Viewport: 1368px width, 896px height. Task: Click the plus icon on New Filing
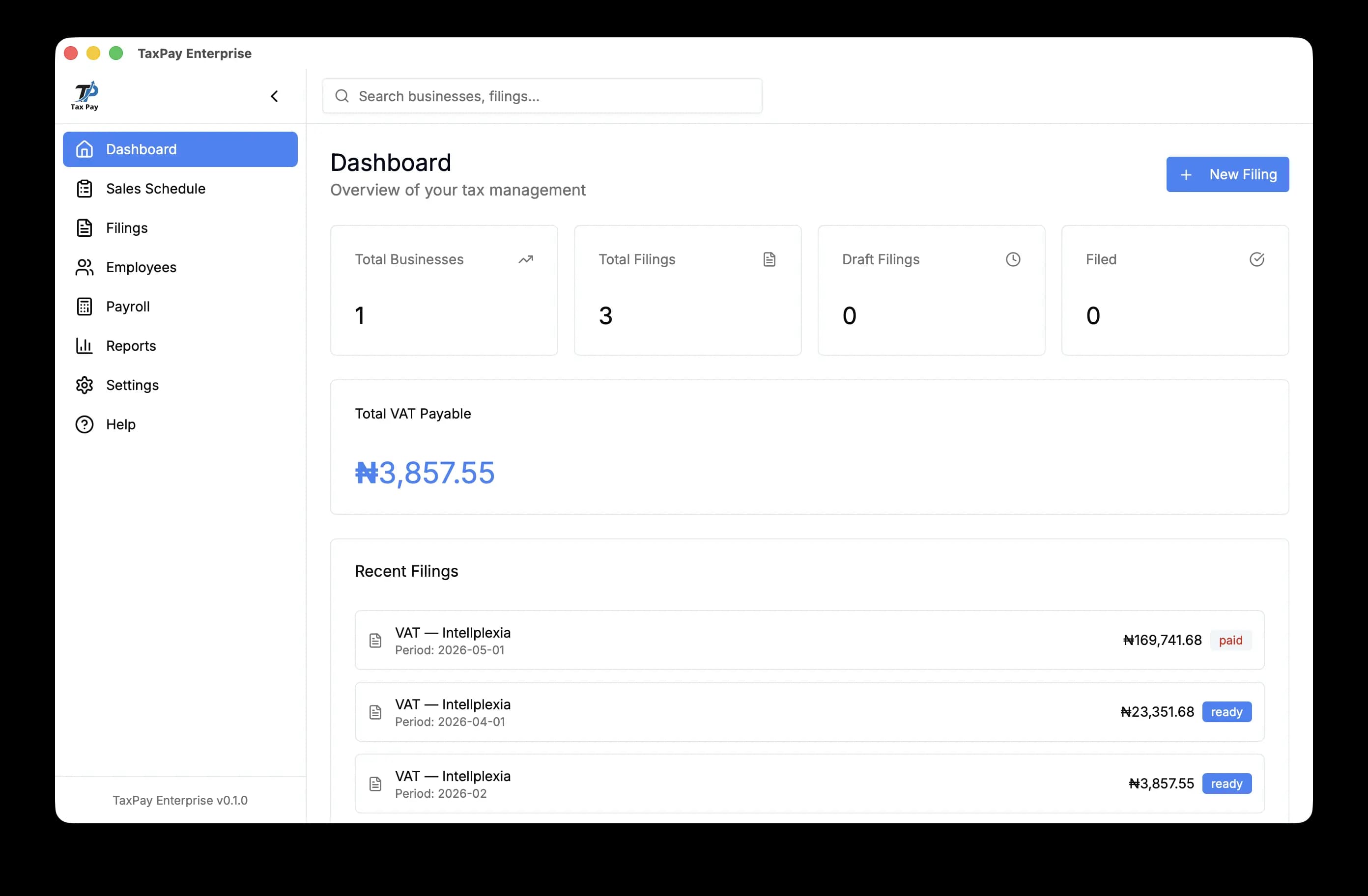(1186, 175)
